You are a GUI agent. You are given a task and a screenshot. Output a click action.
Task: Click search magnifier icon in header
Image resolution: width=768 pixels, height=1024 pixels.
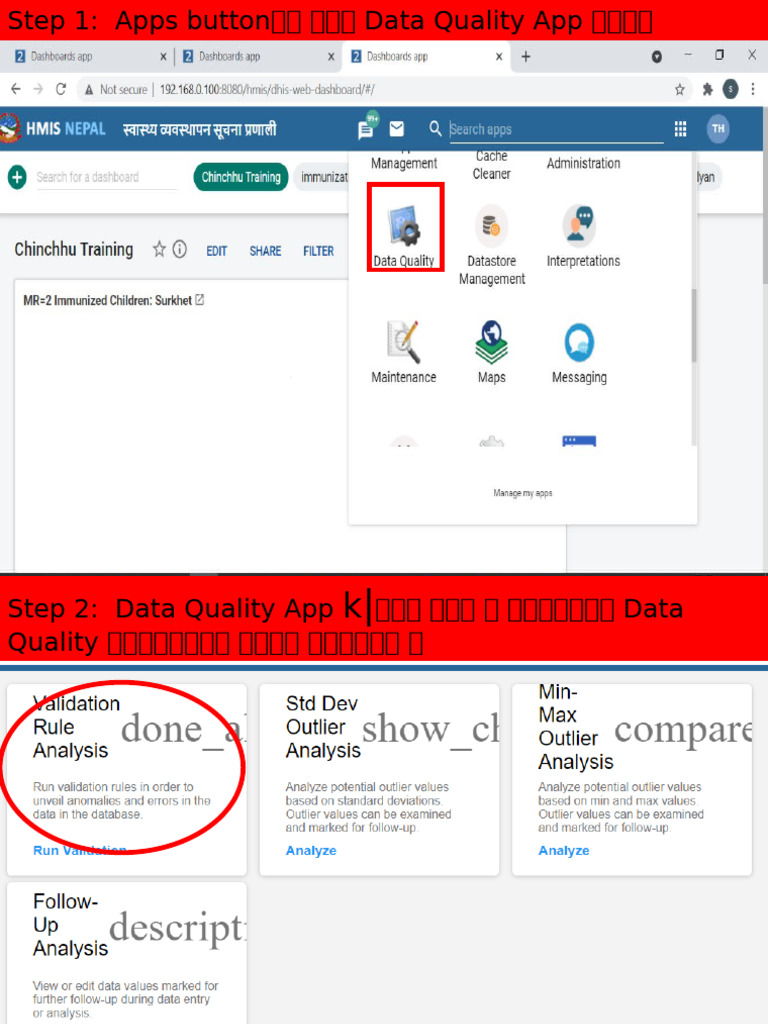435,129
